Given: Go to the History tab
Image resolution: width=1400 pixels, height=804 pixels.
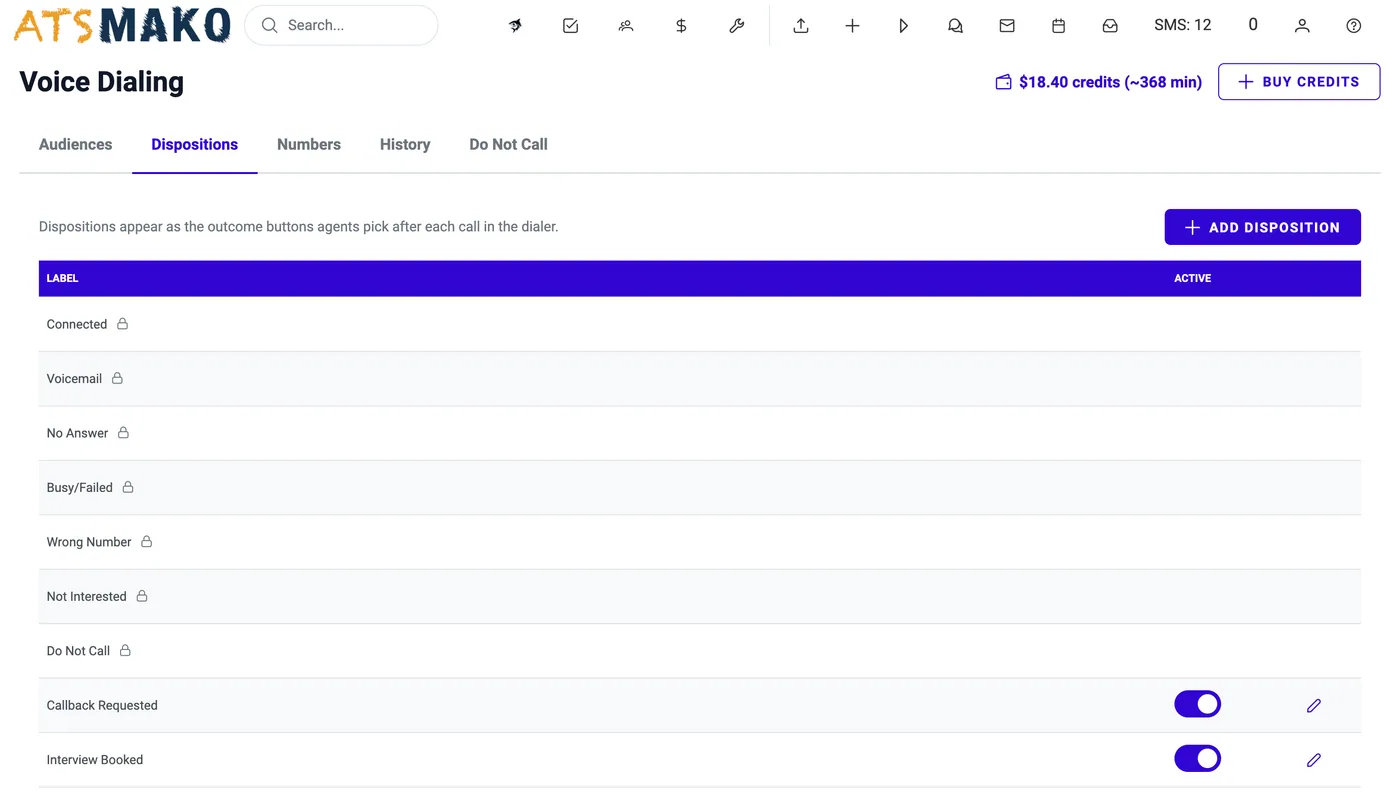Looking at the screenshot, I should [x=405, y=145].
